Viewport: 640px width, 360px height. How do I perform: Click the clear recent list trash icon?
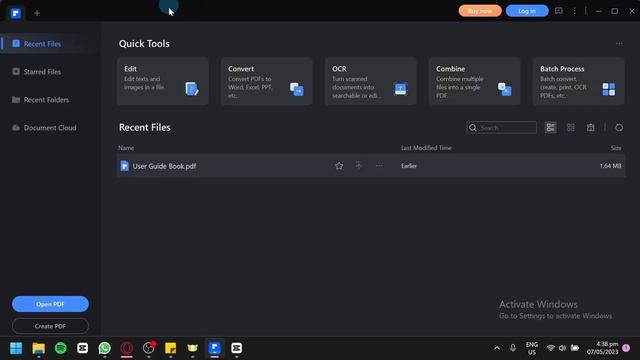click(591, 128)
